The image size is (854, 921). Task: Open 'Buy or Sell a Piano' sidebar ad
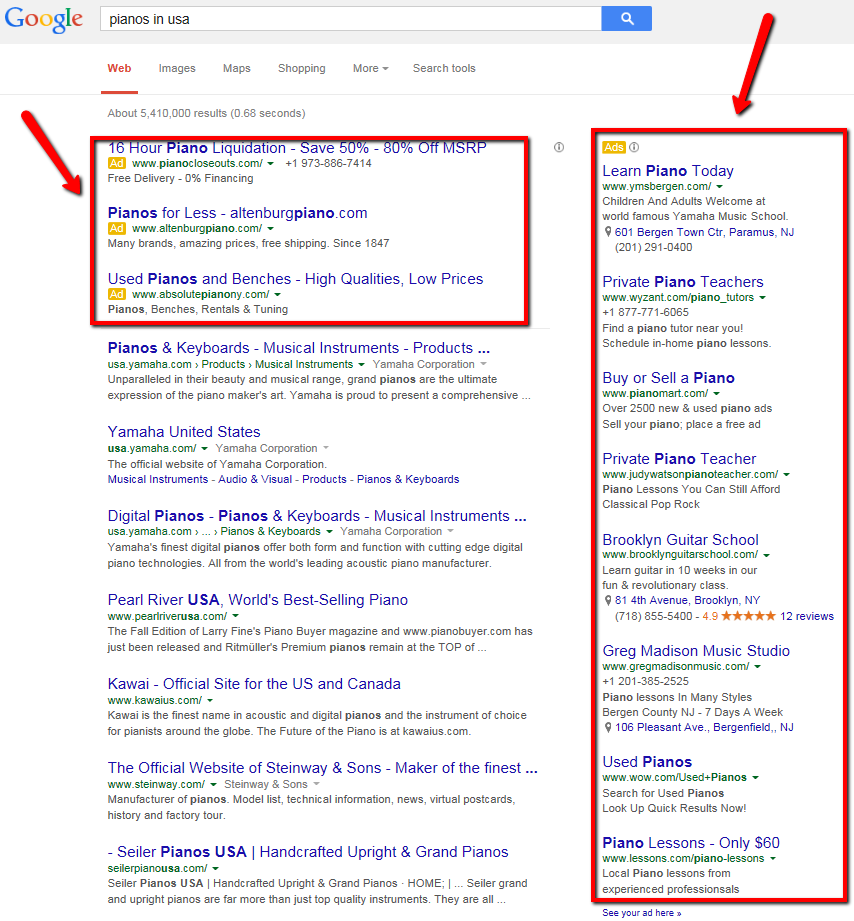(x=668, y=378)
